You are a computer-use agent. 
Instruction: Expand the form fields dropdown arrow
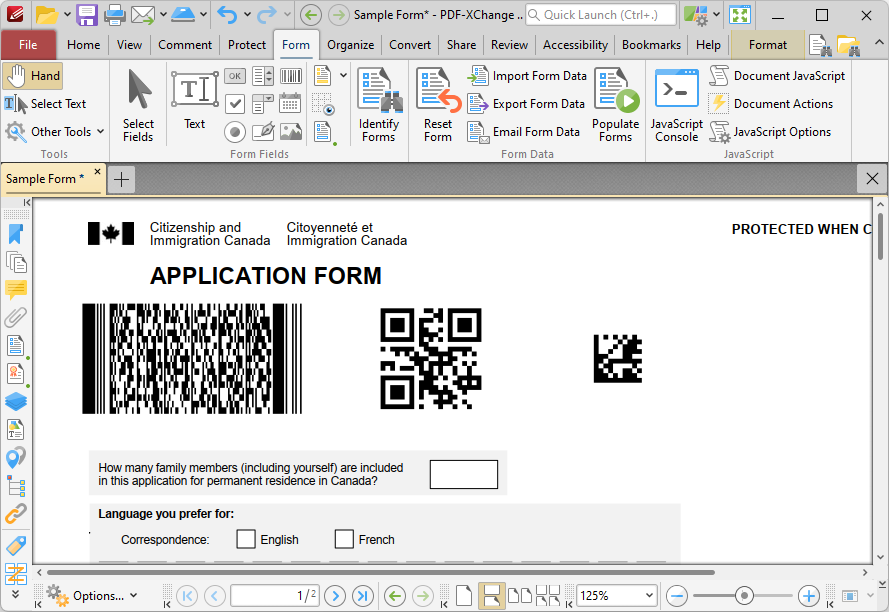(x=343, y=75)
